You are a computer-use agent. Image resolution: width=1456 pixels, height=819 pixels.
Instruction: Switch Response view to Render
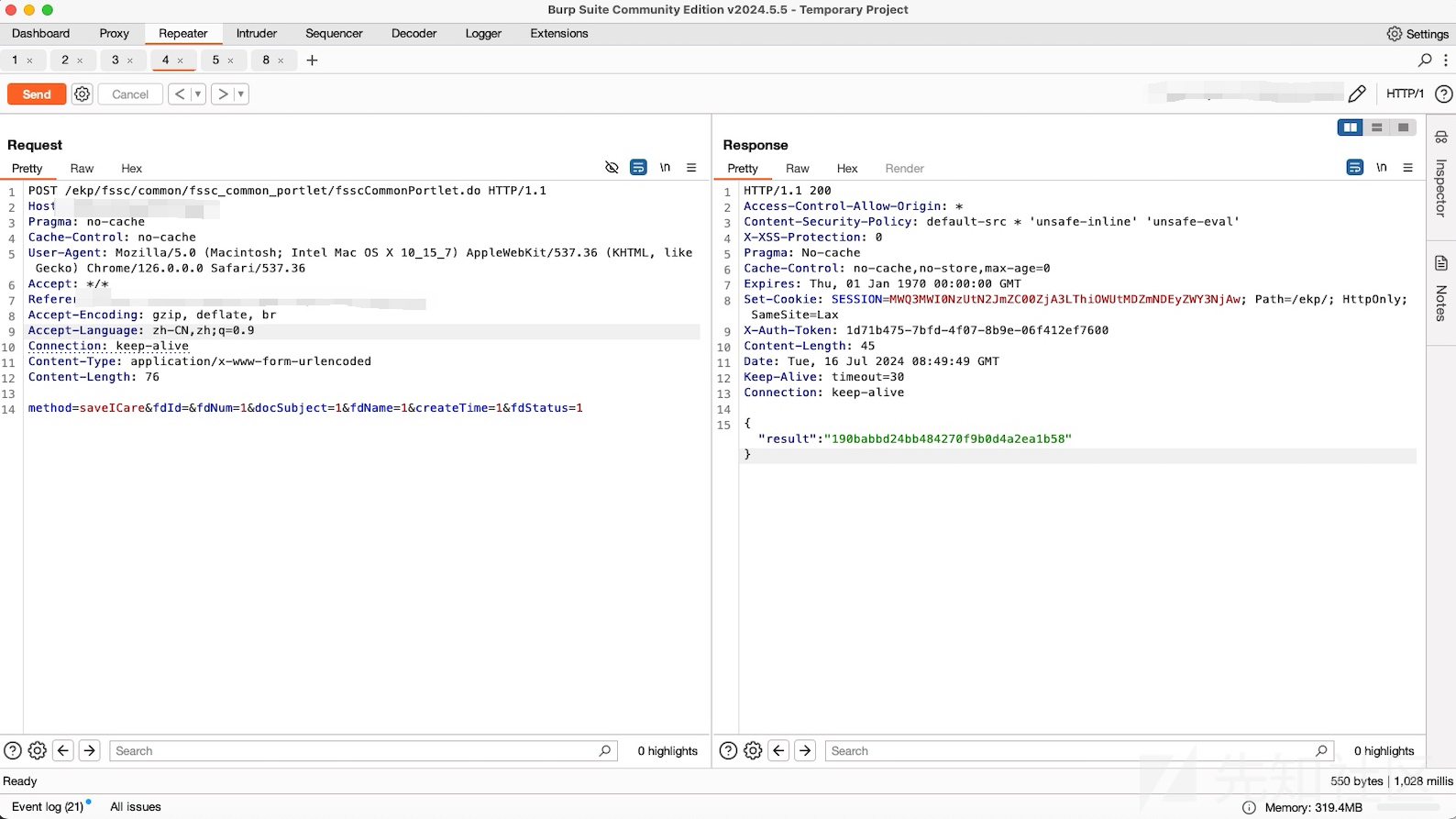904,168
